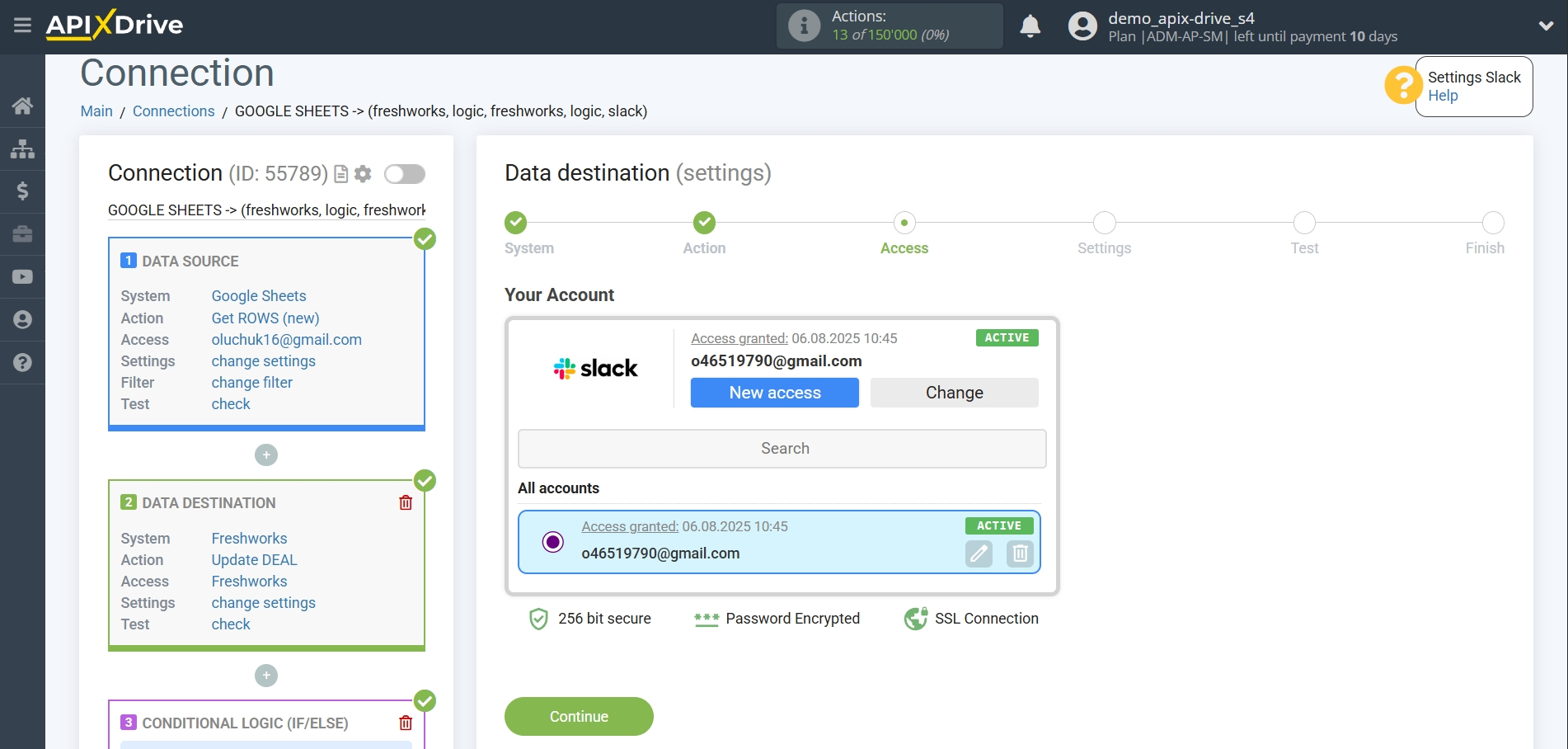This screenshot has height=749, width=1568.
Task: Click the user profile avatar icon
Action: point(1082,26)
